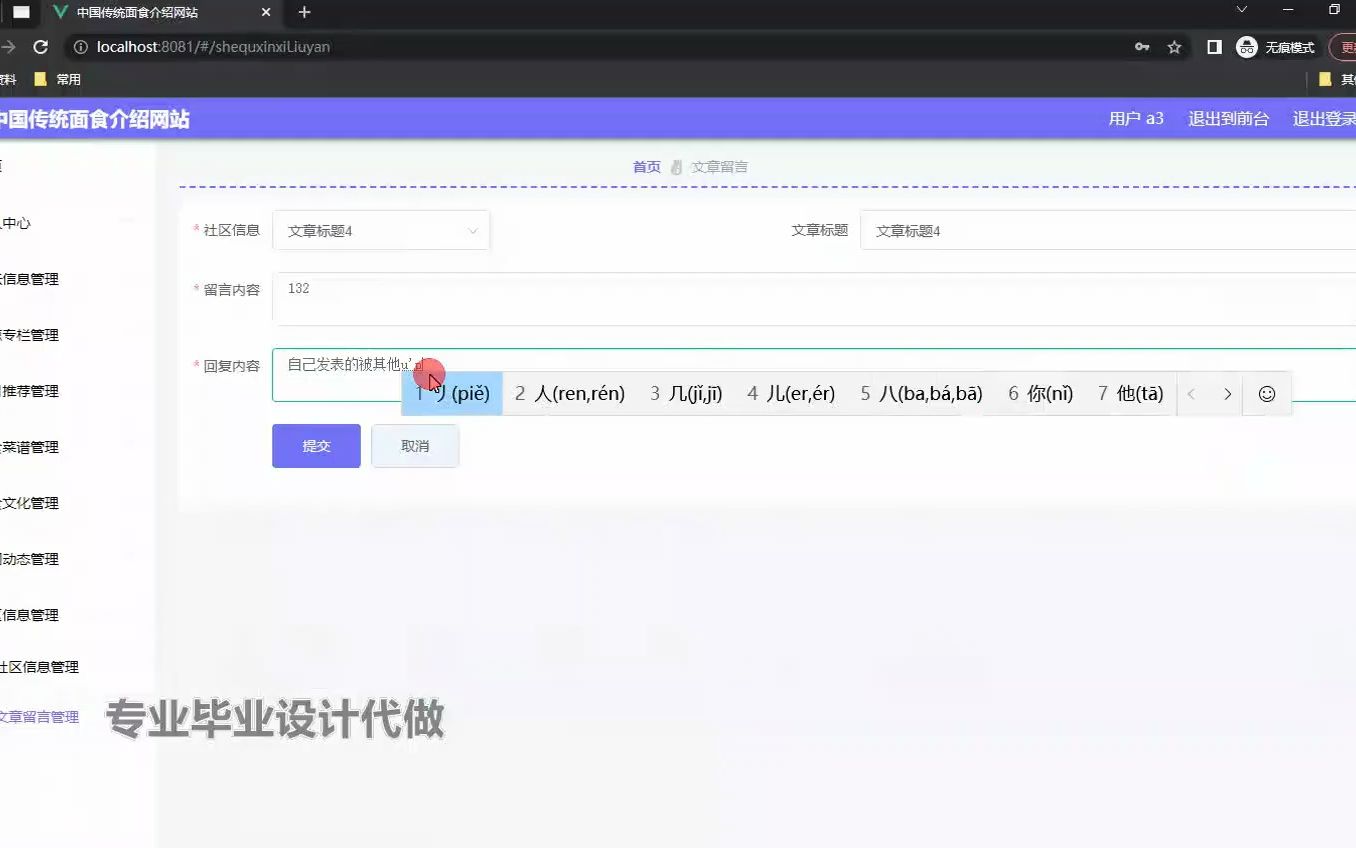The image size is (1356, 848).
Task: Click the site title 中国传统面食介绍网站
Action: click(95, 119)
